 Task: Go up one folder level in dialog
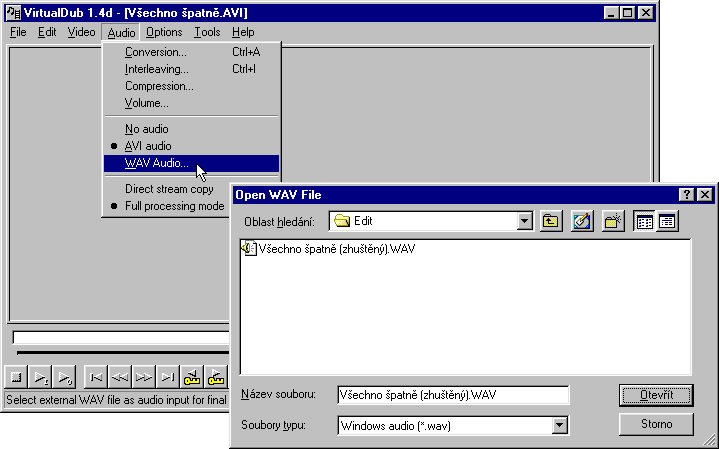click(x=551, y=222)
